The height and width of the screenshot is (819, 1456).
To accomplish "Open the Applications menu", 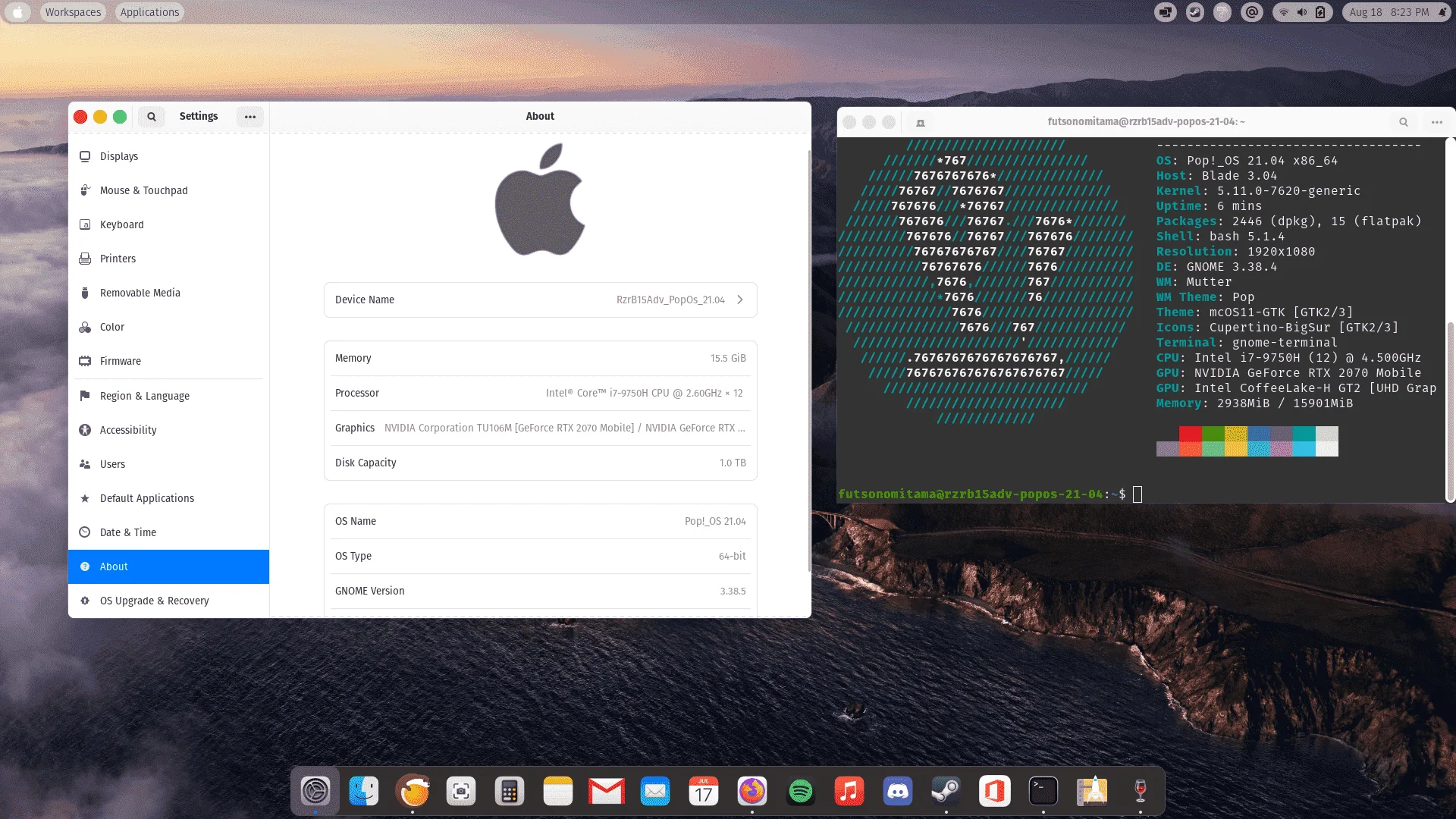I will point(149,12).
